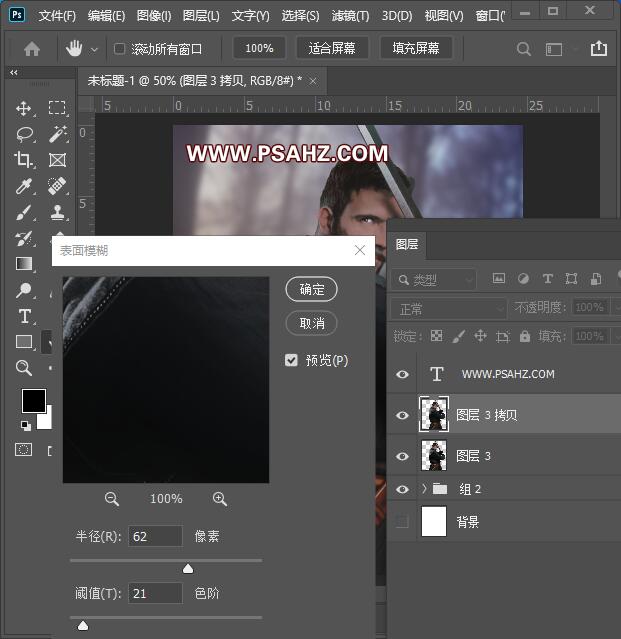Click the default colors reset icon
Viewport: 621px width, 639px height.
(26, 425)
